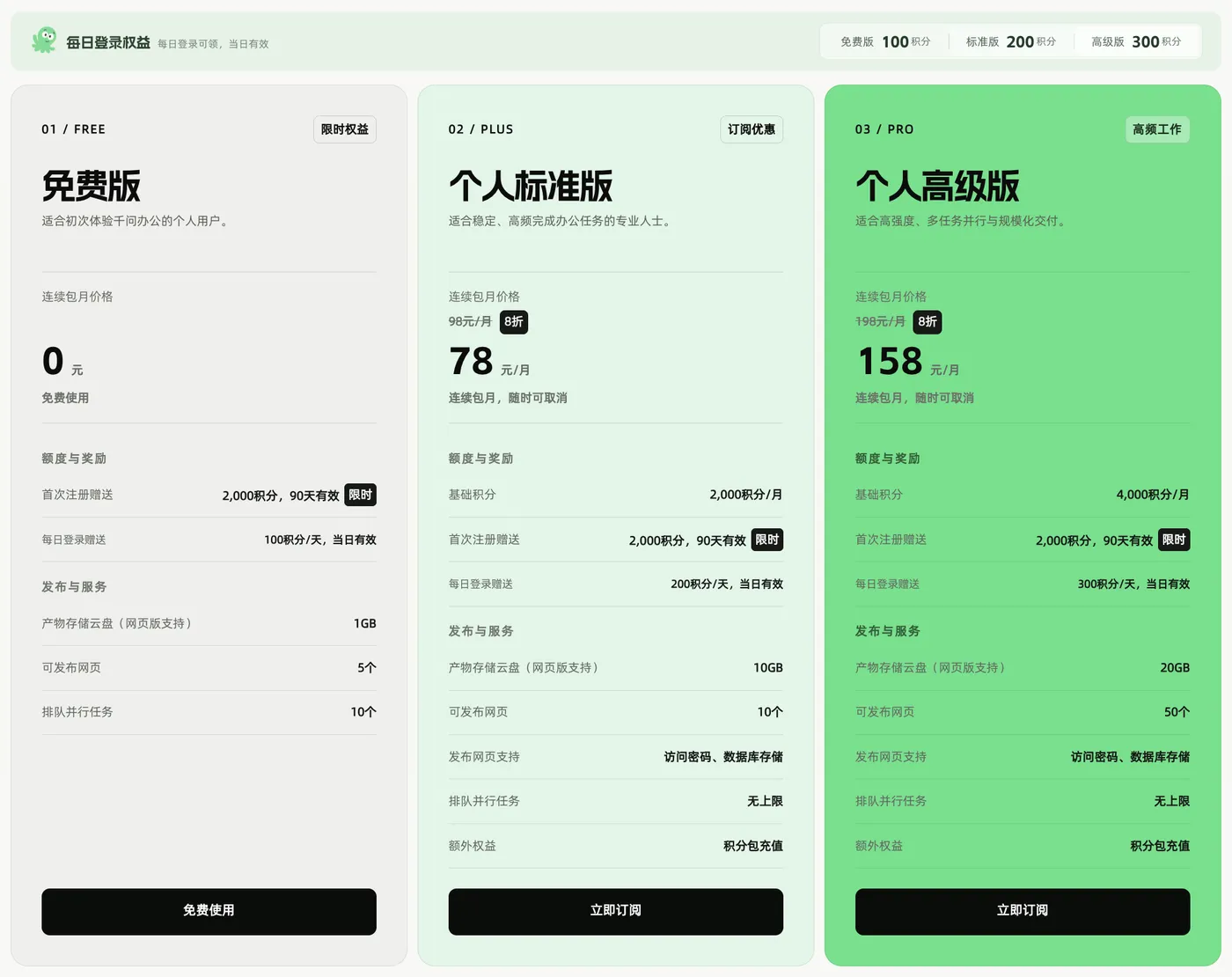The width and height of the screenshot is (1232, 977).
Task: Click 无上限 排队并行任务 value in Plus plan
Action: point(765,801)
